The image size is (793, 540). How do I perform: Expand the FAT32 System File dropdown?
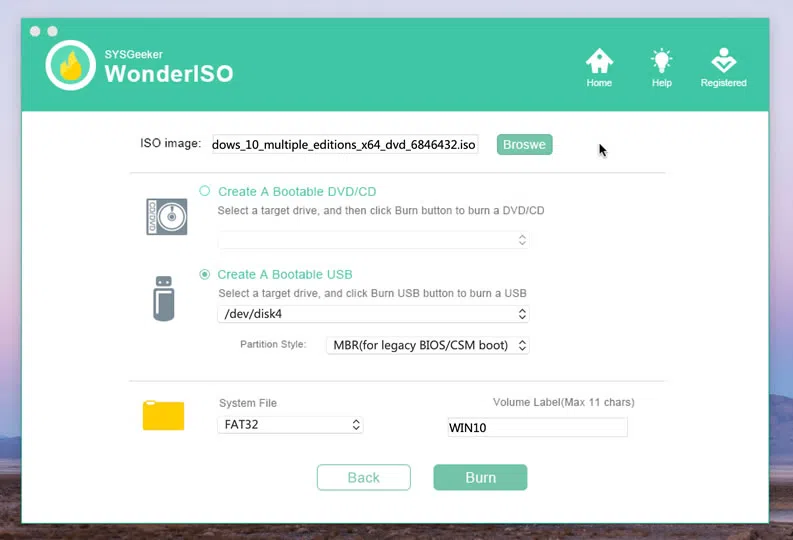click(290, 425)
